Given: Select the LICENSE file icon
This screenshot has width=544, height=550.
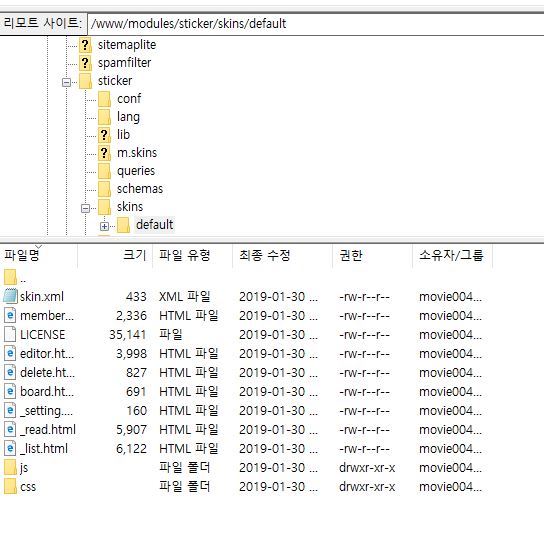Looking at the screenshot, I should coord(10,334).
